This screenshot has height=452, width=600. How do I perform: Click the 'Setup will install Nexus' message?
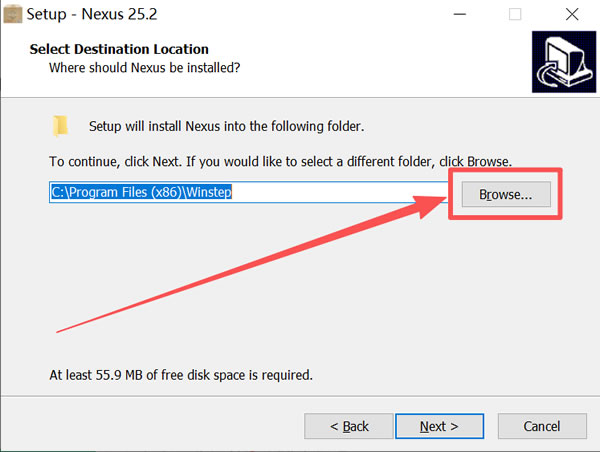227,126
